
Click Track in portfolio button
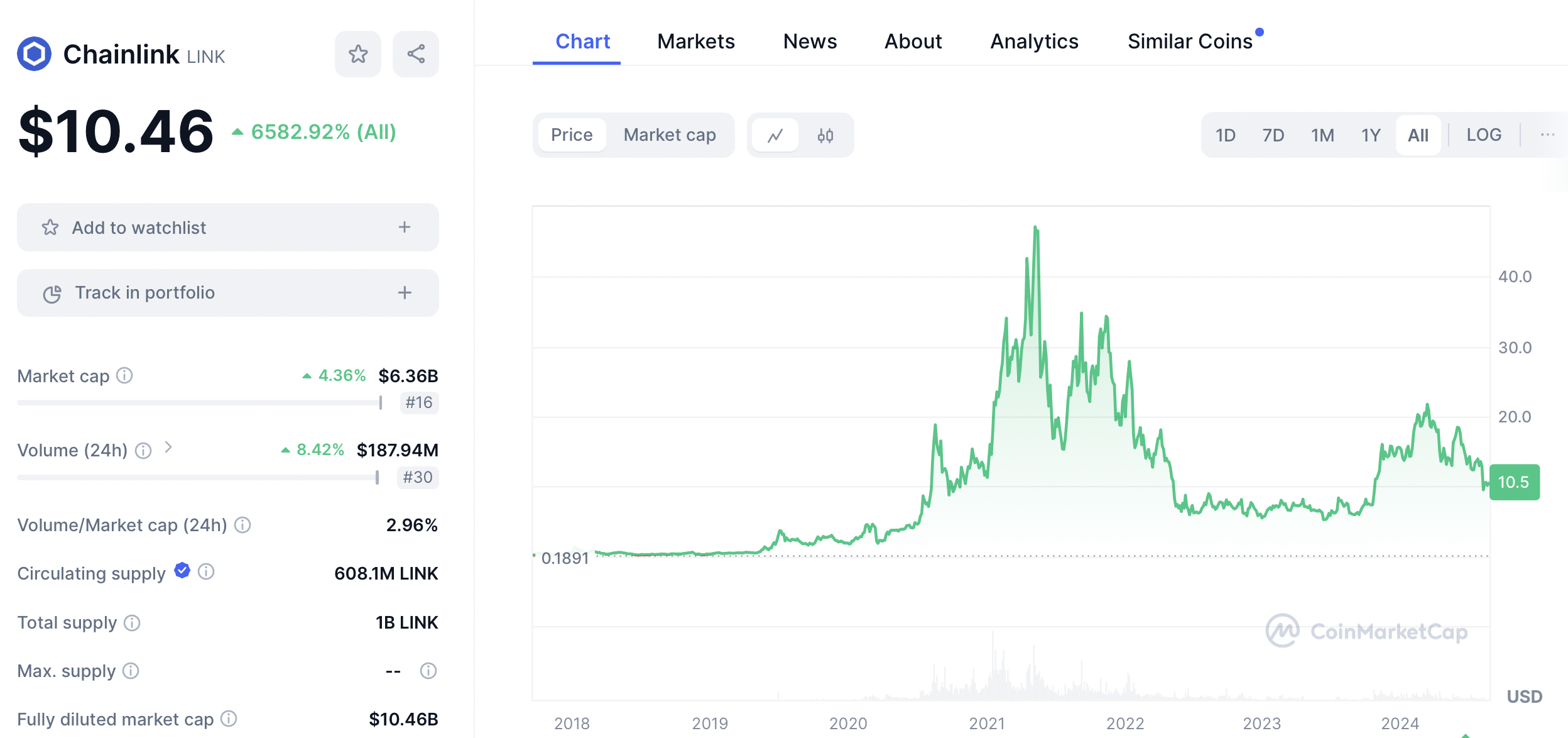[x=228, y=293]
